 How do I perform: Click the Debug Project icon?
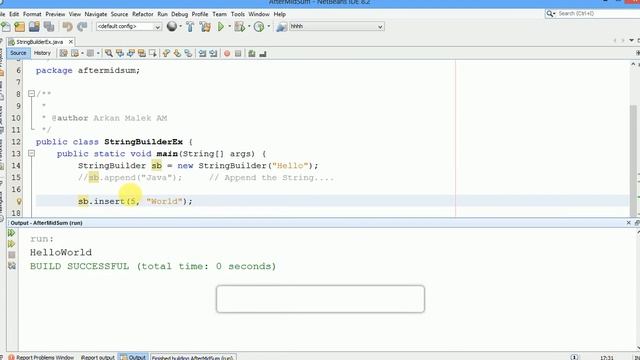[240, 27]
